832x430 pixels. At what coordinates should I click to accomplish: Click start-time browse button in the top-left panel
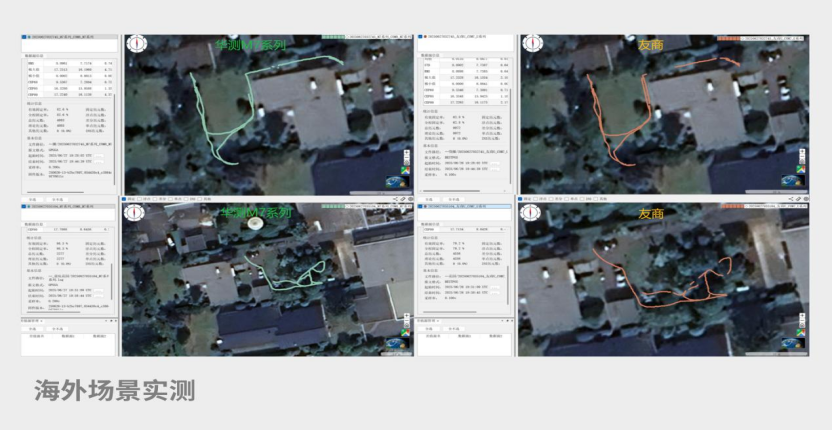click(x=99, y=156)
